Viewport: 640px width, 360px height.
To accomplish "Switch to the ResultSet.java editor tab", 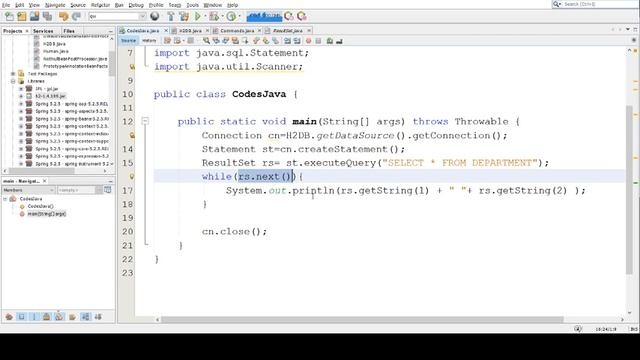I will pyautogui.click(x=288, y=31).
